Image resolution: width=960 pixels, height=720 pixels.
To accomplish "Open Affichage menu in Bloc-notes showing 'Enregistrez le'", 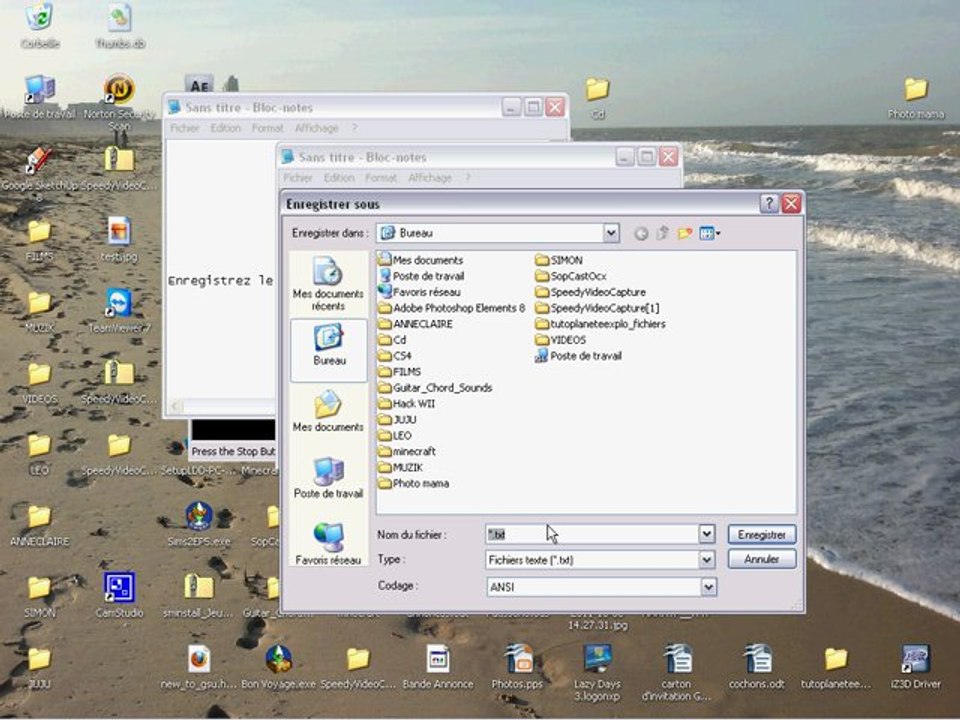I will point(316,128).
